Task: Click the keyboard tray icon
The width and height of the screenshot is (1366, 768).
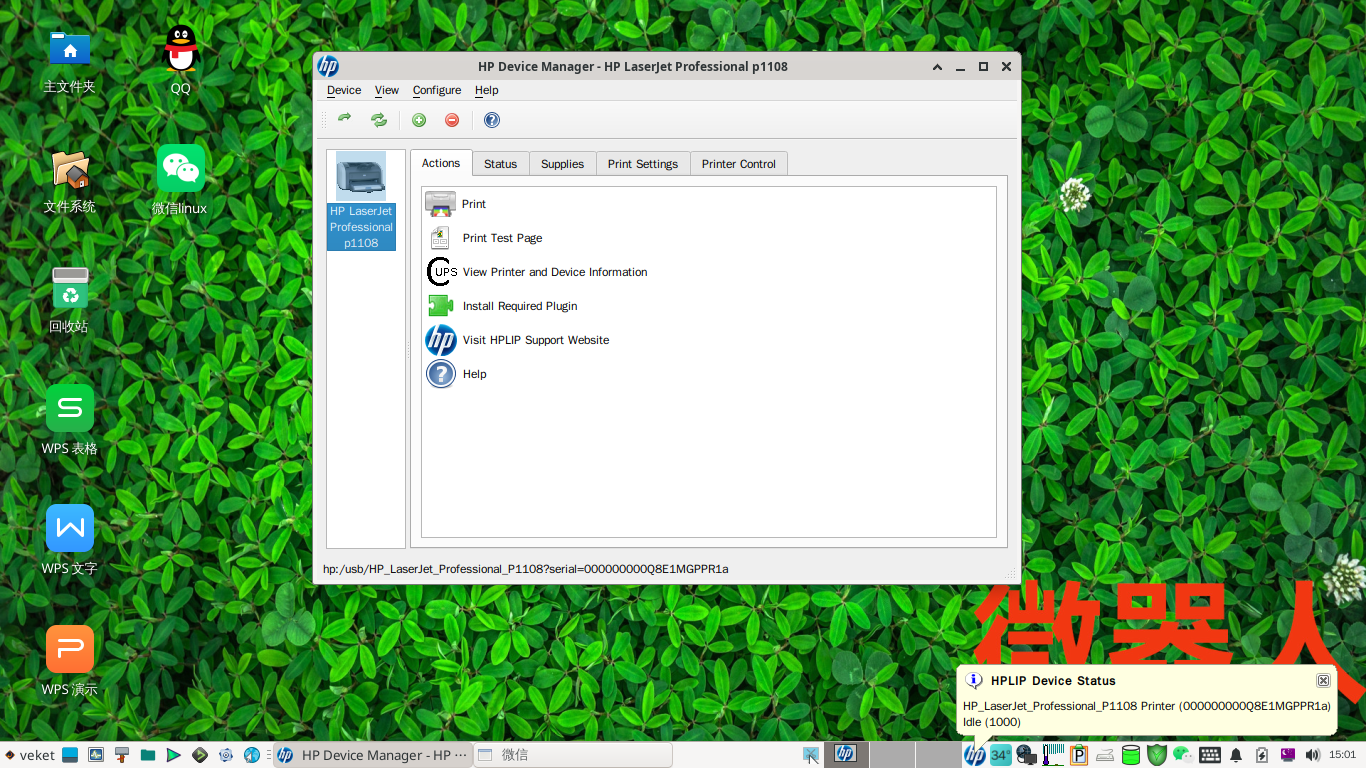Action: [1210, 755]
